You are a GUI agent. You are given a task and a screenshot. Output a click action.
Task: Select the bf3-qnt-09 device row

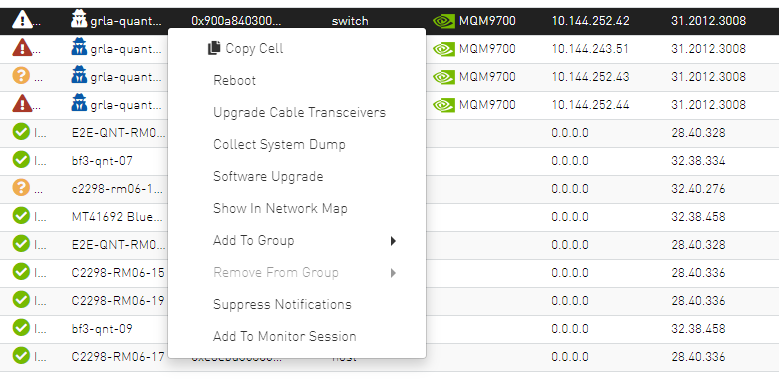[x=389, y=329]
